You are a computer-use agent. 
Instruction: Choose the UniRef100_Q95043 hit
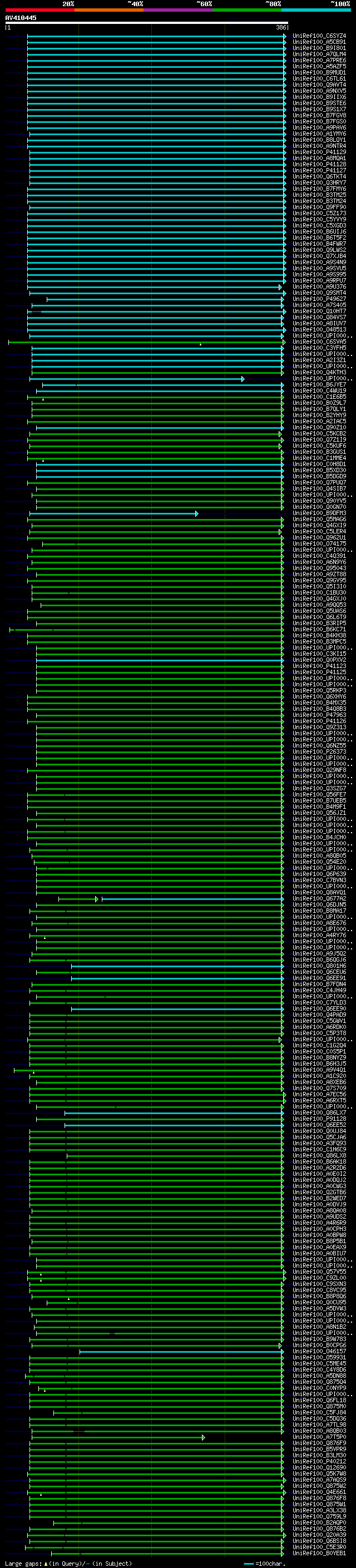point(319,568)
